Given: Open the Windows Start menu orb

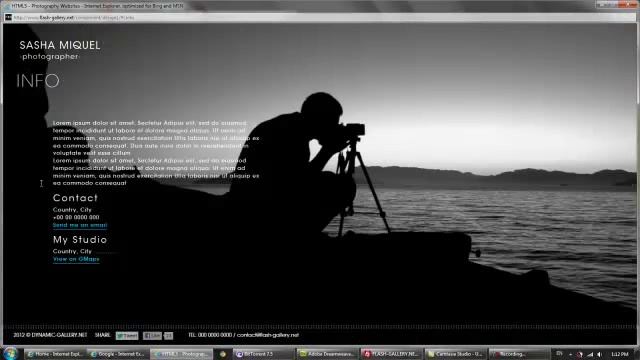Looking at the screenshot, I should [x=10, y=353].
